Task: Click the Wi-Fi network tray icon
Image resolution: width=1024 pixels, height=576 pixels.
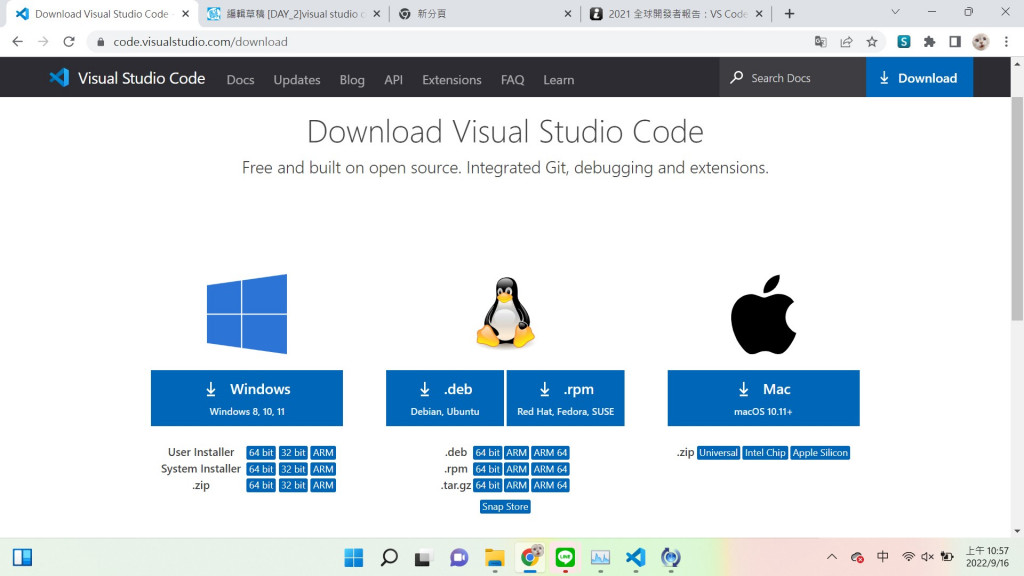Action: (908, 557)
